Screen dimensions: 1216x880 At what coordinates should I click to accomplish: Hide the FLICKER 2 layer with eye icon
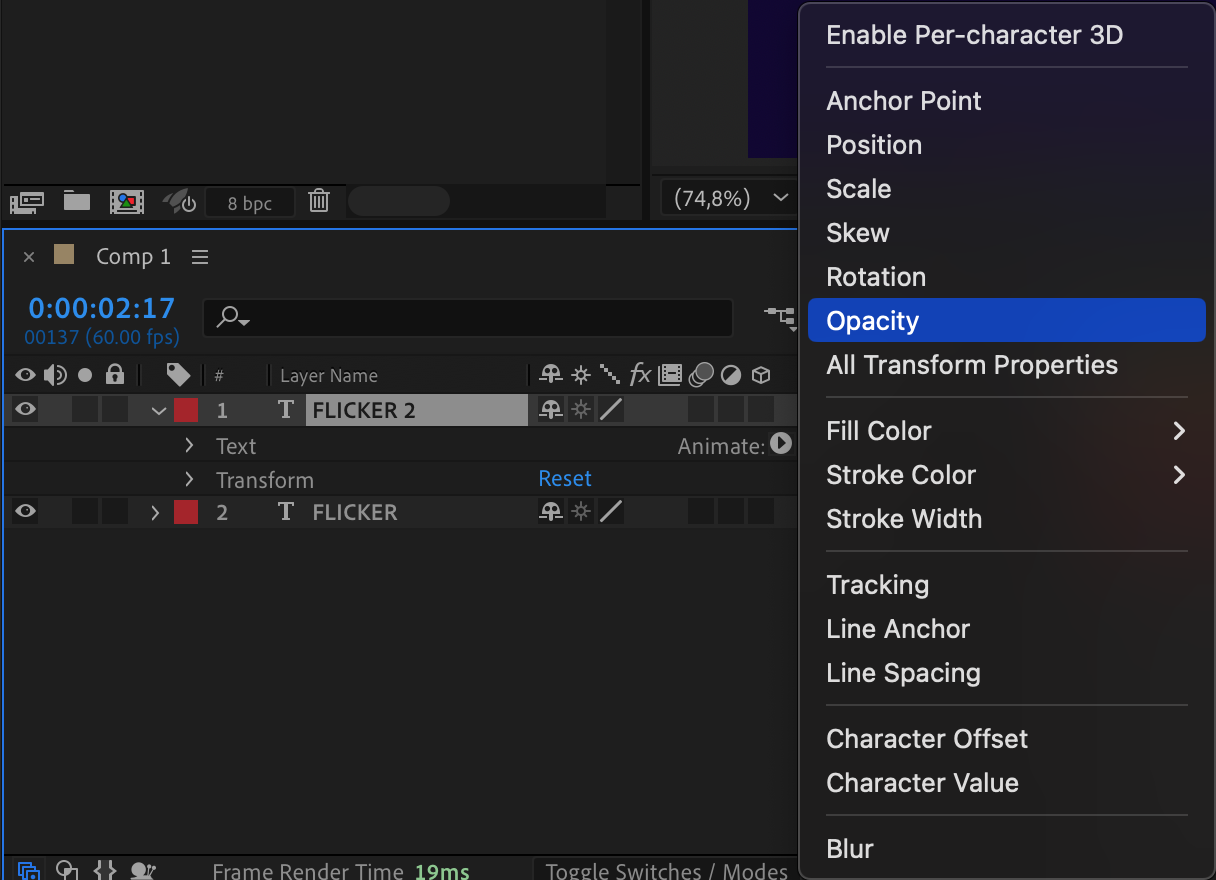click(25, 409)
